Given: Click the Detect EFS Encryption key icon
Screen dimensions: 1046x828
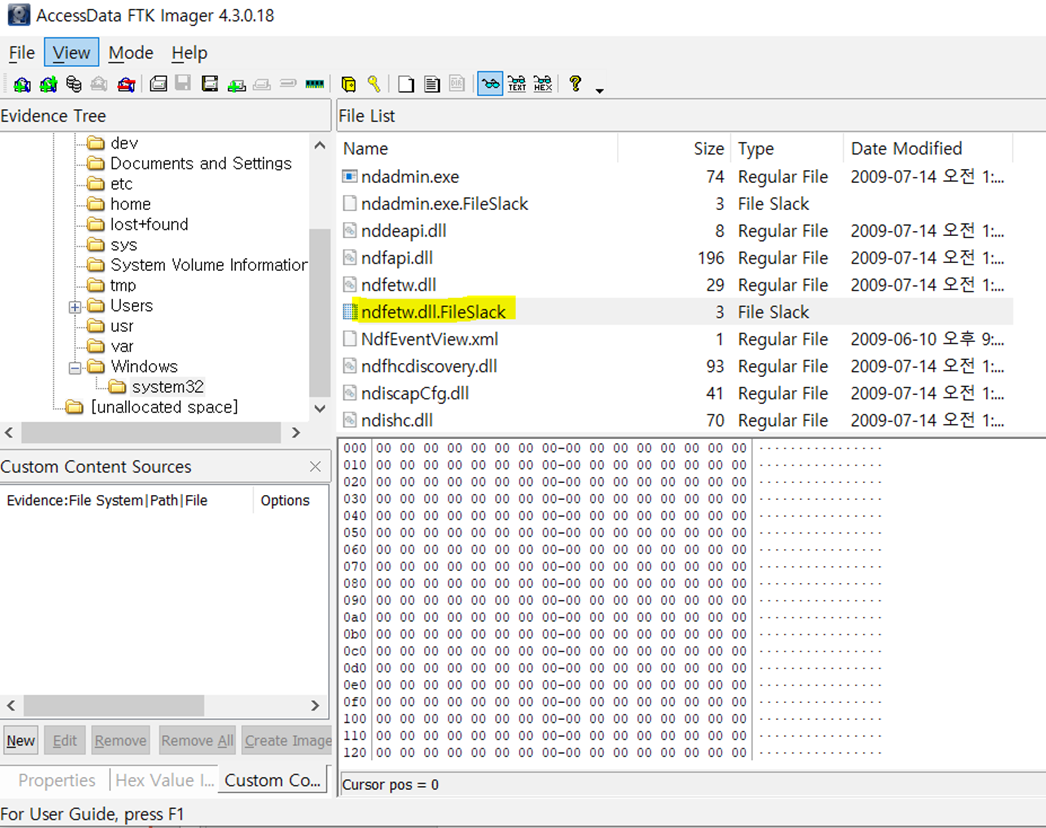Looking at the screenshot, I should click(374, 84).
